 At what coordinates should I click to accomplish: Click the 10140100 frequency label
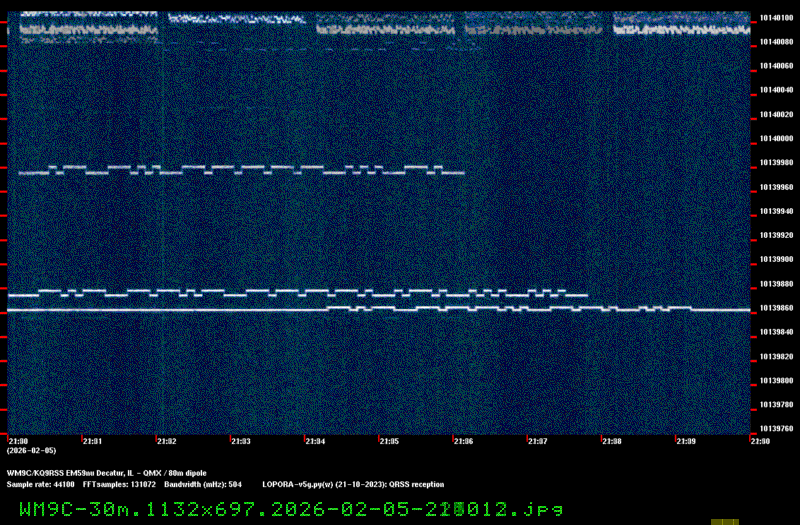coord(776,18)
